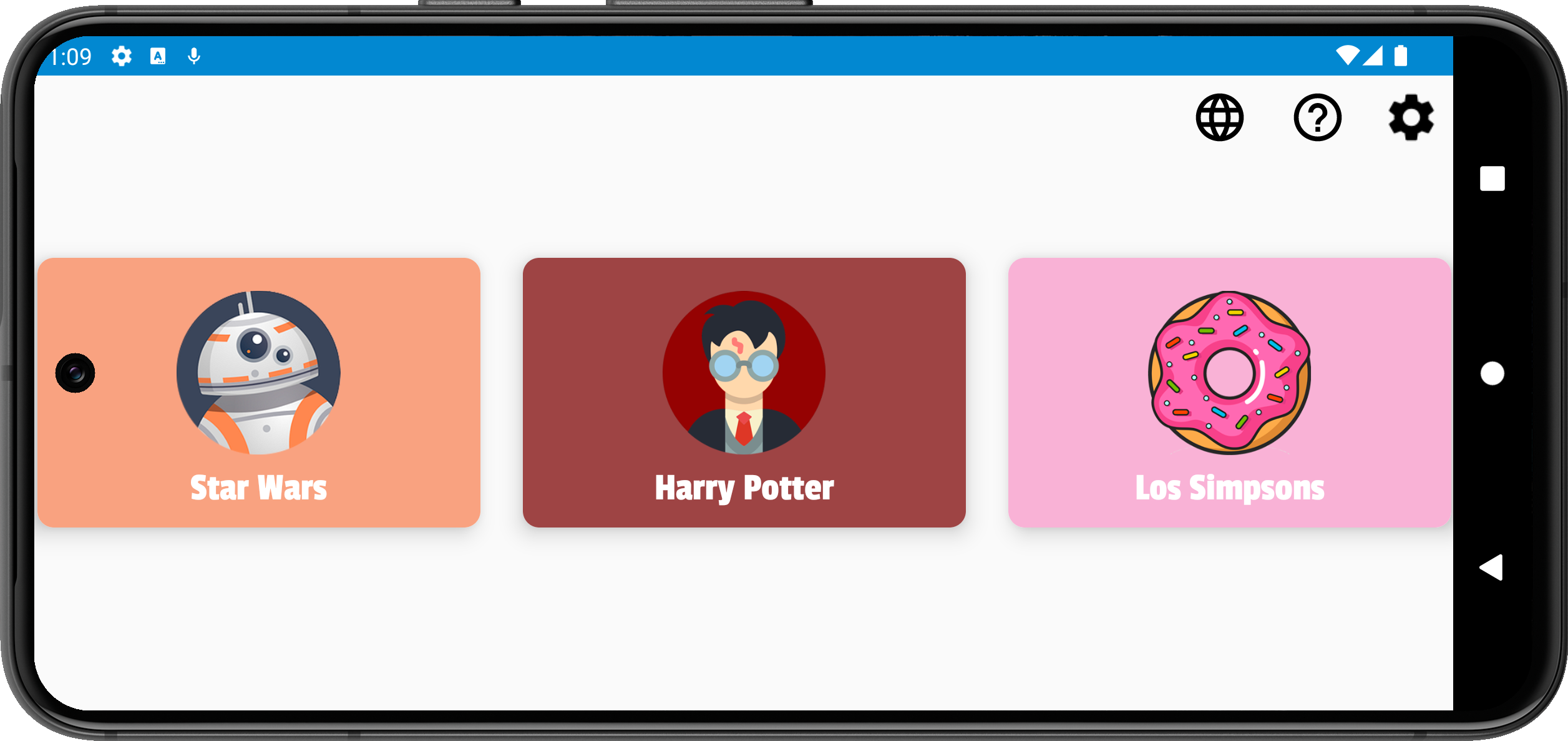
Task: Select the Star Wars label
Action: tap(258, 488)
